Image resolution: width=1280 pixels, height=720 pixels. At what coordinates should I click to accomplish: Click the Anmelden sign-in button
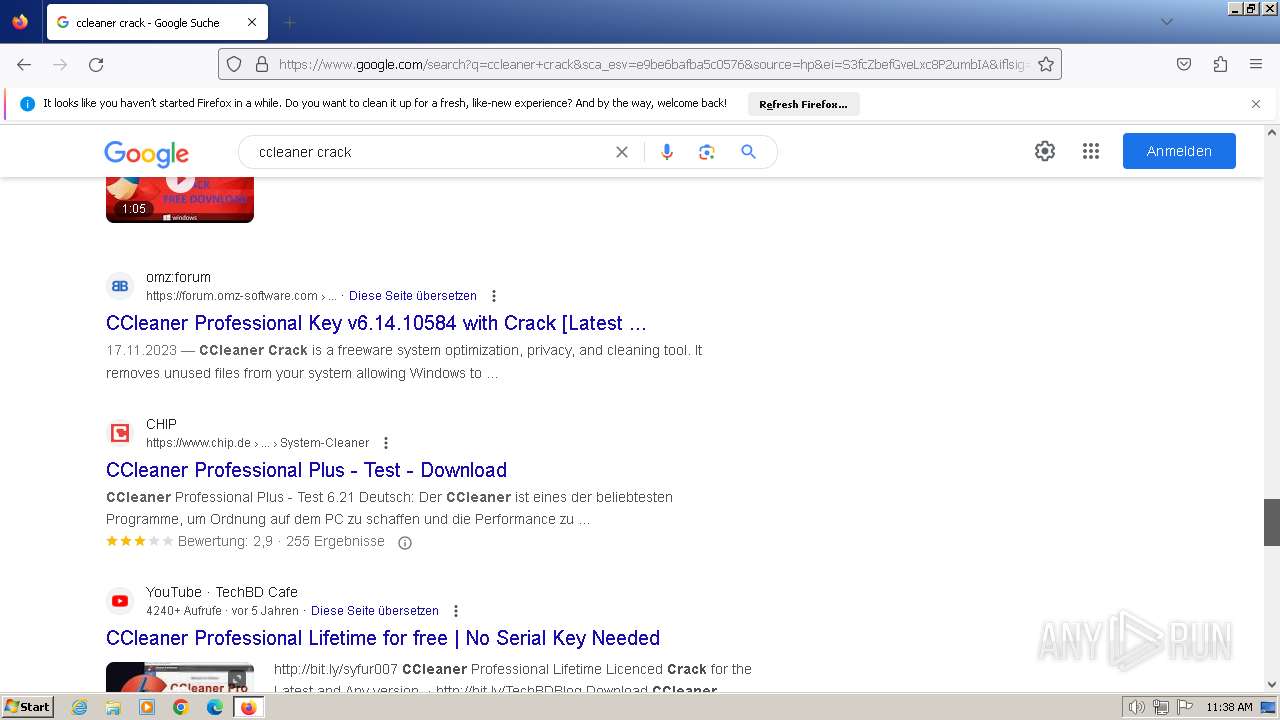(x=1179, y=151)
